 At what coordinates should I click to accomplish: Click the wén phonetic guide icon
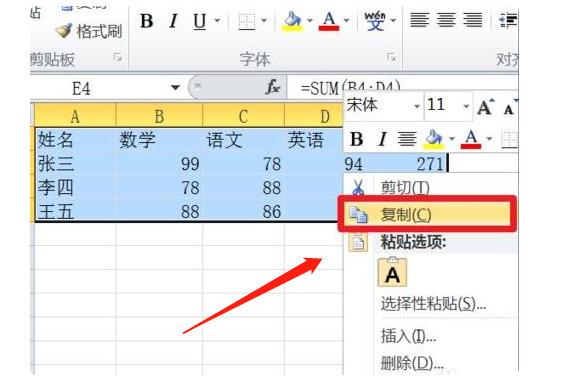pyautogui.click(x=375, y=21)
